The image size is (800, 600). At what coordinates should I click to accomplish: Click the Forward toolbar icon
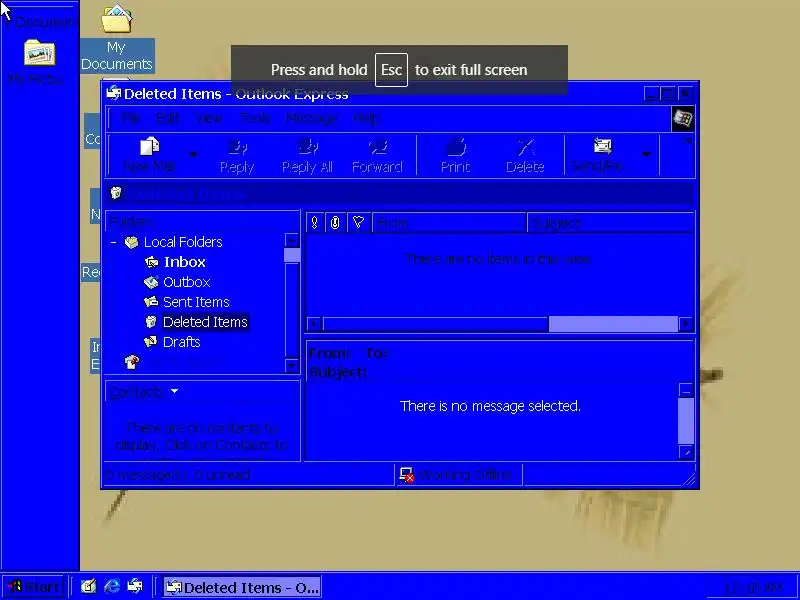(x=378, y=147)
